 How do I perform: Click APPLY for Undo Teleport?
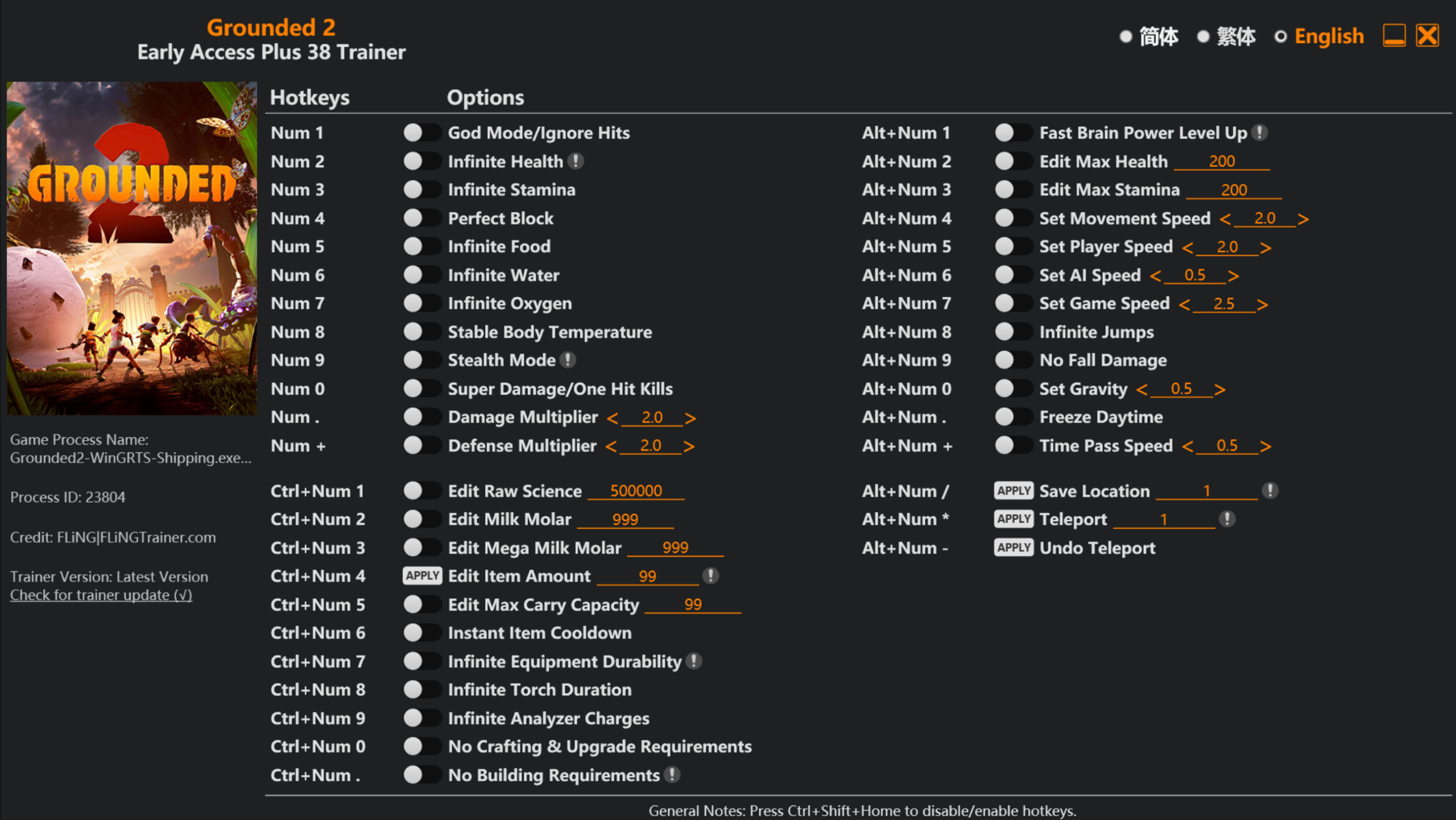[x=1014, y=547]
